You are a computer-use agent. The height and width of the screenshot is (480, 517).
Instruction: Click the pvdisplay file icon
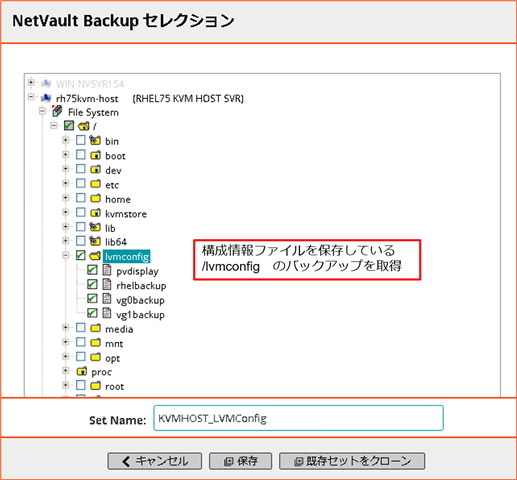pos(107,270)
